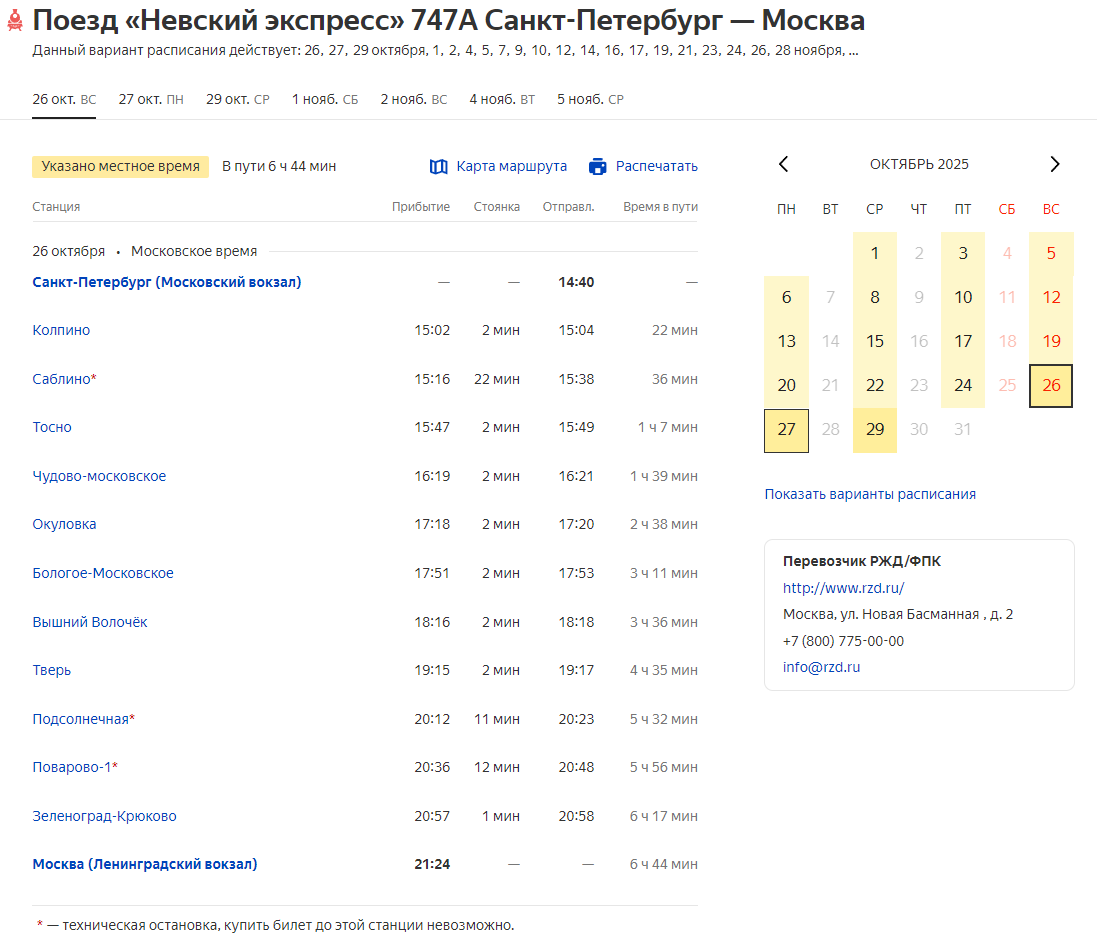Open the carrier website http://www.rzd.ru/

tap(844, 588)
